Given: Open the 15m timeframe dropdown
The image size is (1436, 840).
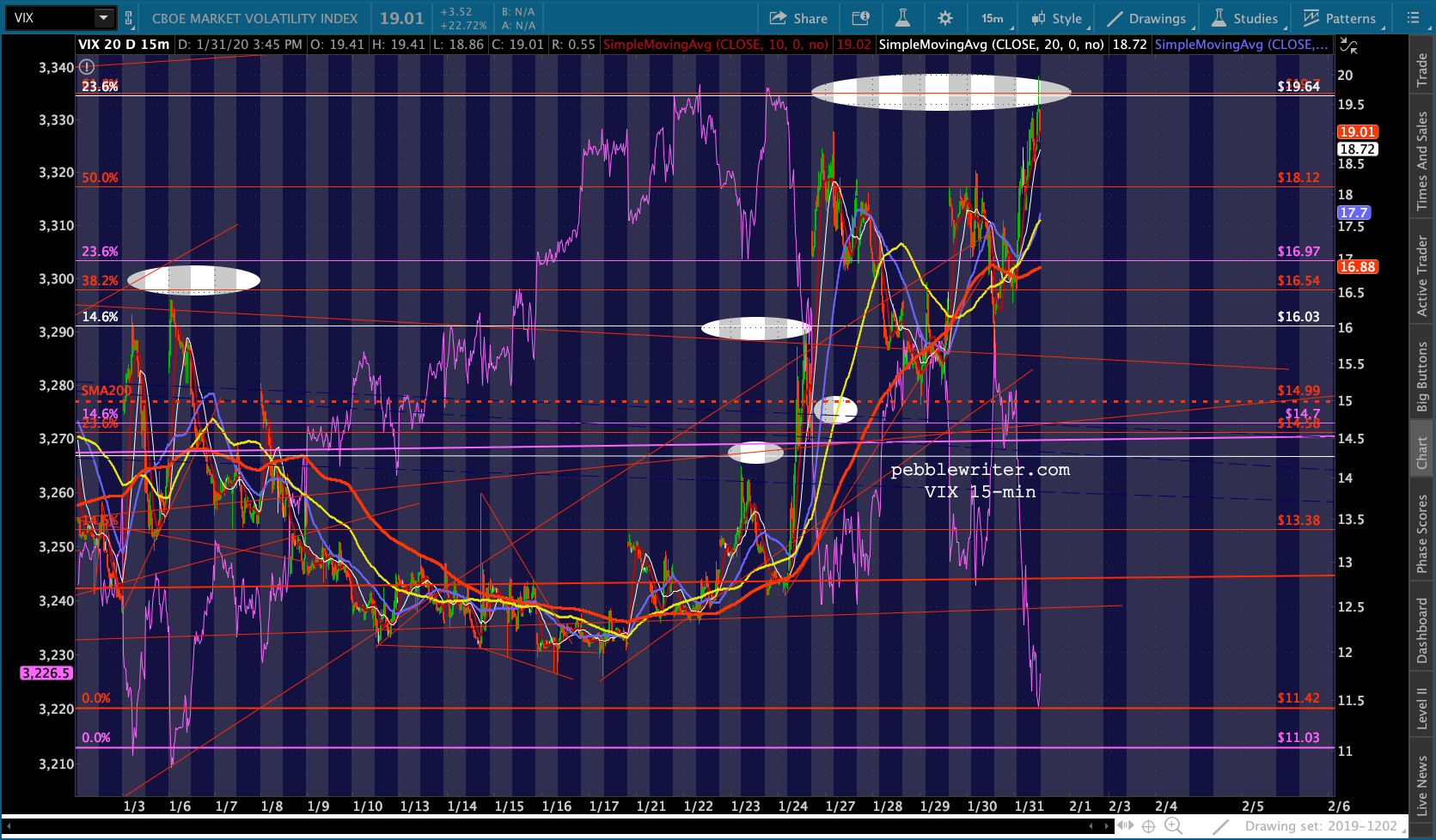Looking at the screenshot, I should (x=995, y=18).
